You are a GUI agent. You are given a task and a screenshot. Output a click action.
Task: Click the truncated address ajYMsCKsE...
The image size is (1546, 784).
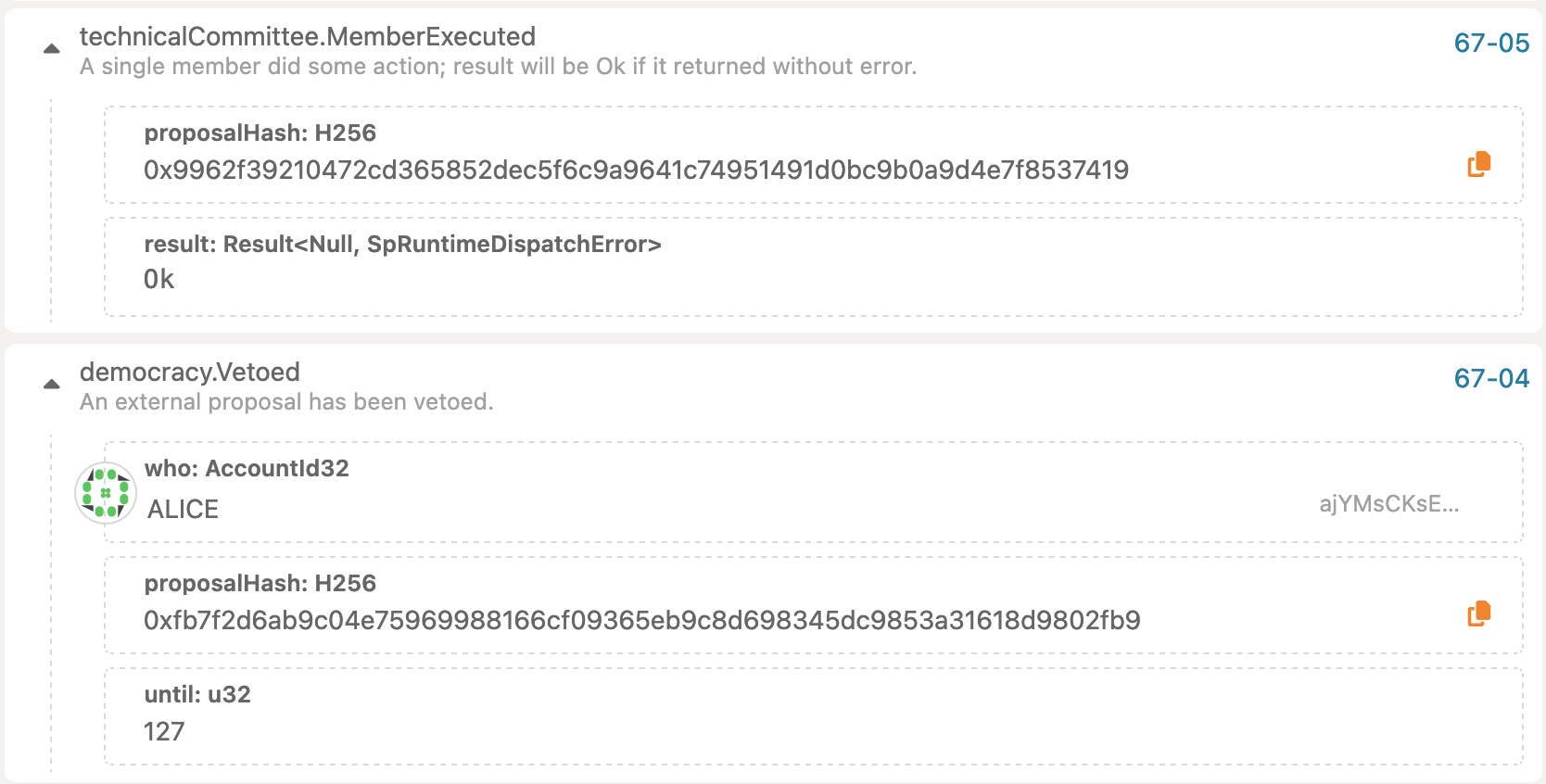point(1388,504)
